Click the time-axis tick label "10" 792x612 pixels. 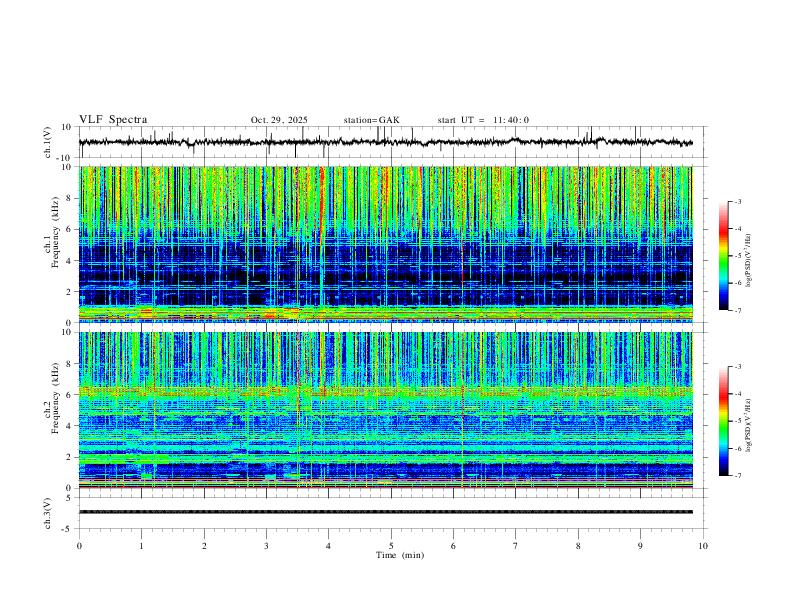click(x=703, y=546)
